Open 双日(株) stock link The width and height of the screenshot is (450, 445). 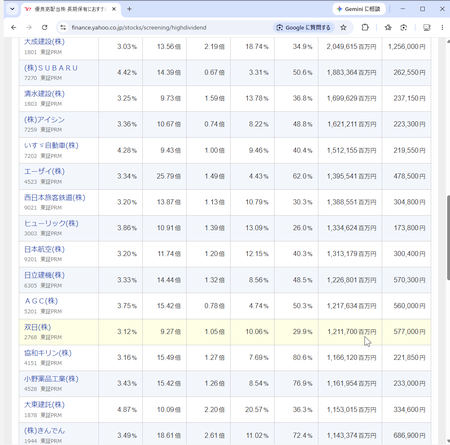click(x=37, y=327)
